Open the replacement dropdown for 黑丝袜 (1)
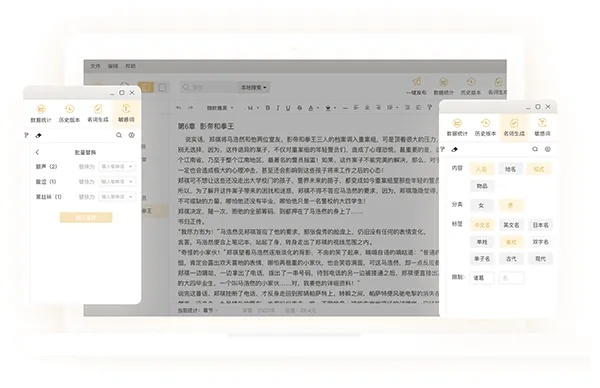The width and height of the screenshot is (600, 388). (x=117, y=197)
